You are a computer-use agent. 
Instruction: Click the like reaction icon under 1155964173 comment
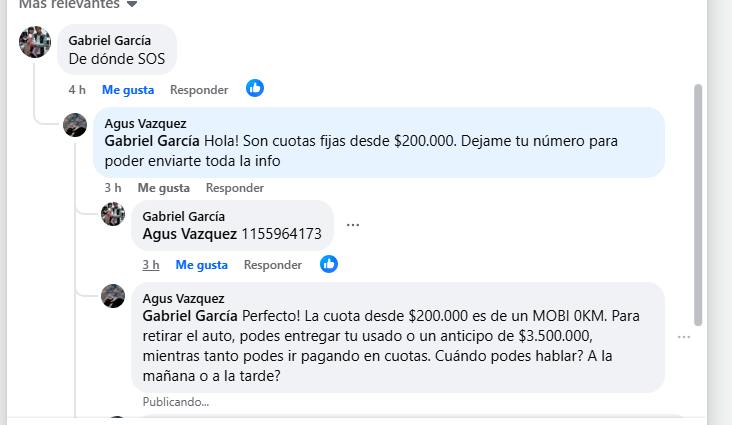[329, 265]
